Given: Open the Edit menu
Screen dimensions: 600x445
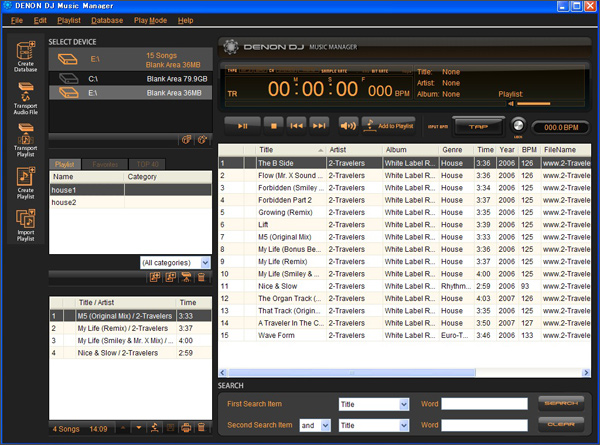Looking at the screenshot, I should pos(40,20).
